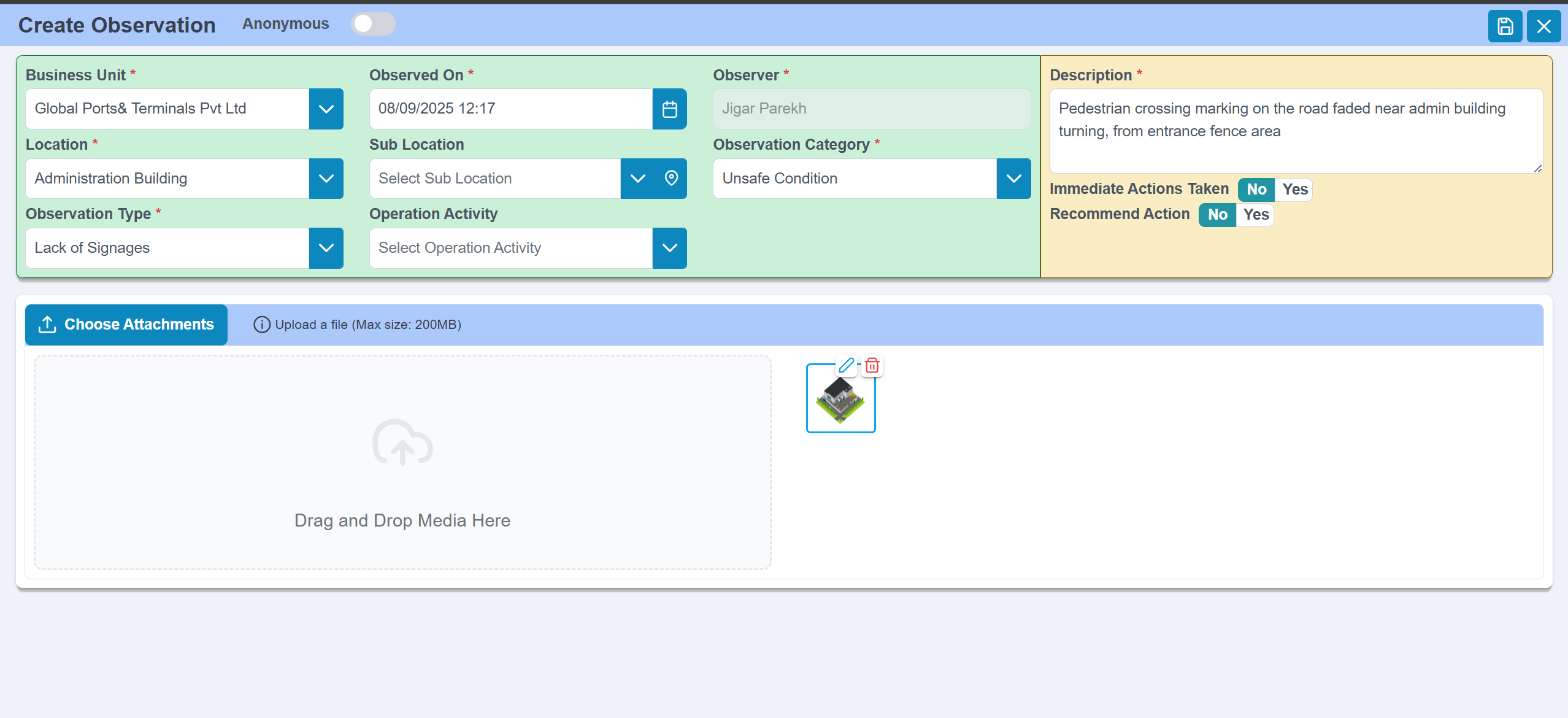1568x718 pixels.
Task: Open the Observed On calendar picker
Action: 669,109
